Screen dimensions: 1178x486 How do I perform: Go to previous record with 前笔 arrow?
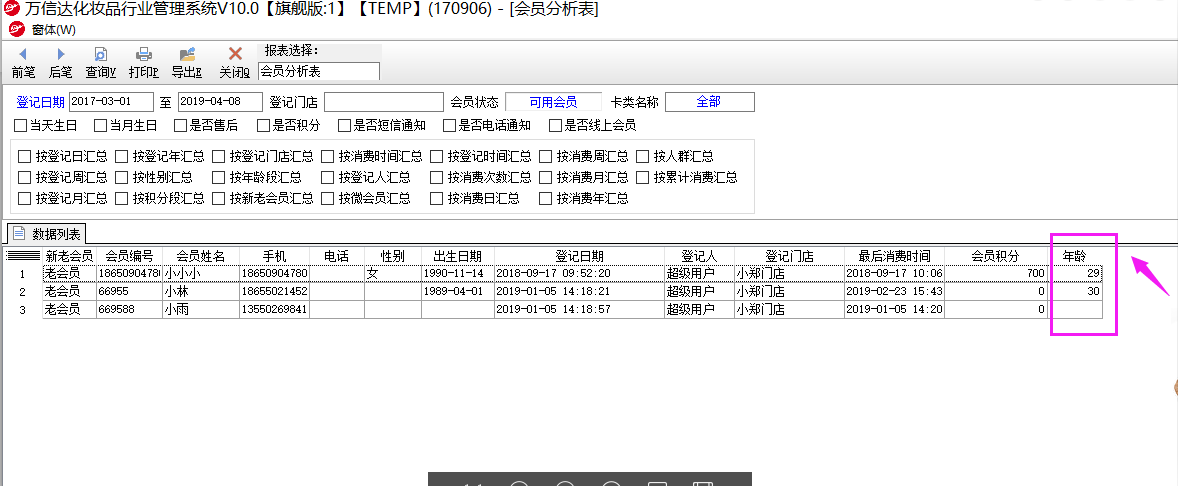tap(23, 54)
